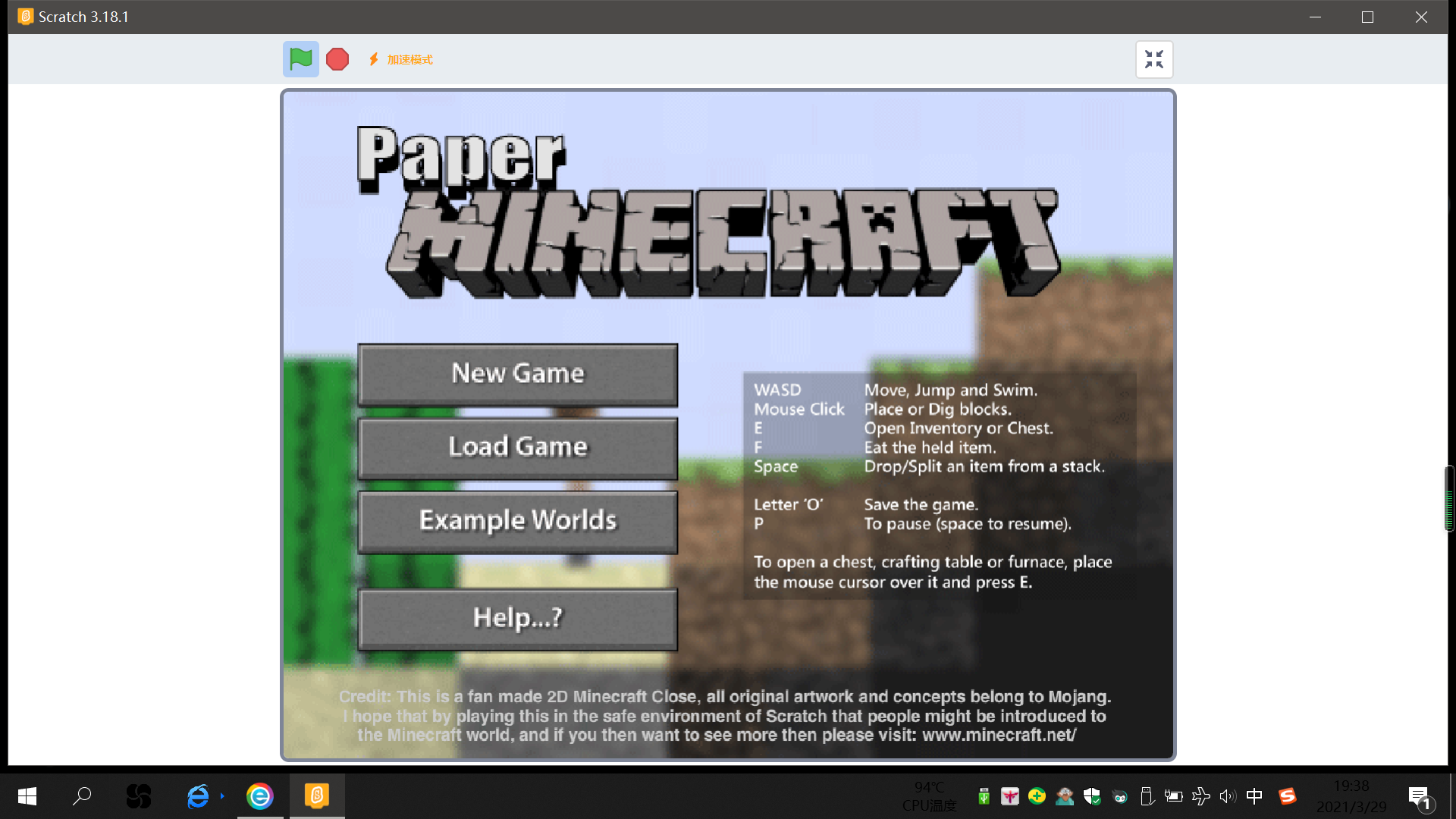The height and width of the screenshot is (819, 1456).
Task: Launch Internet Explorer from taskbar
Action: coord(198,796)
